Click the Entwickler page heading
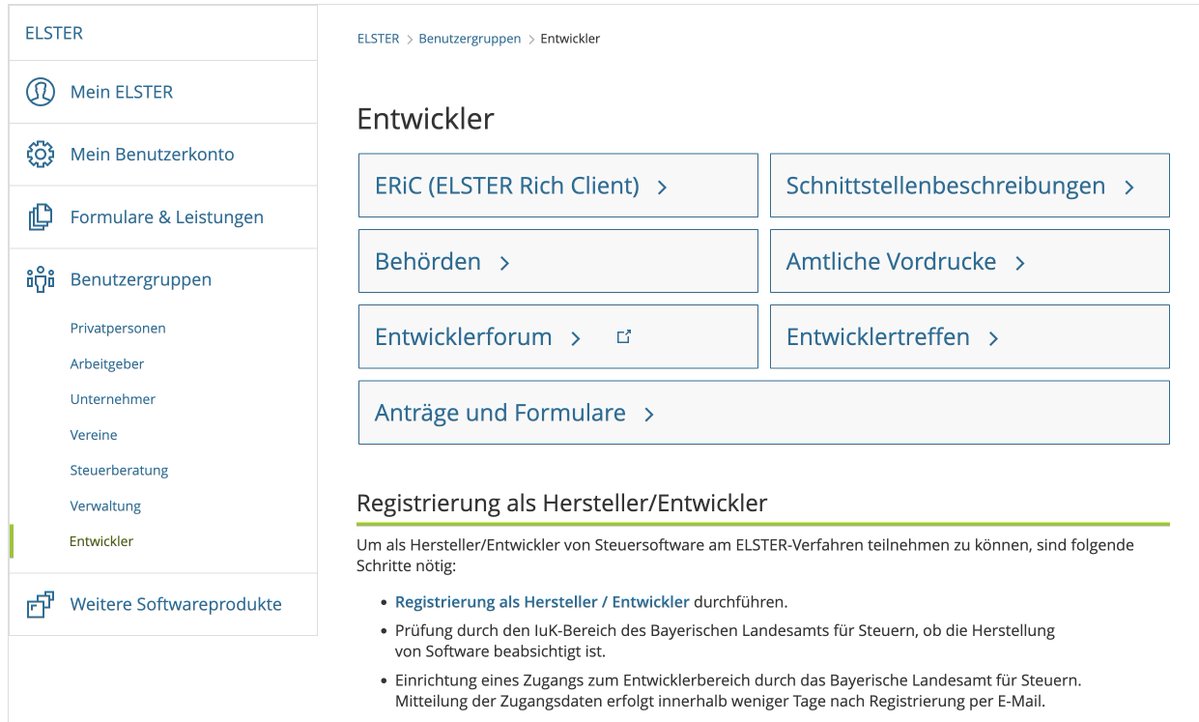The height and width of the screenshot is (722, 1199). 425,119
